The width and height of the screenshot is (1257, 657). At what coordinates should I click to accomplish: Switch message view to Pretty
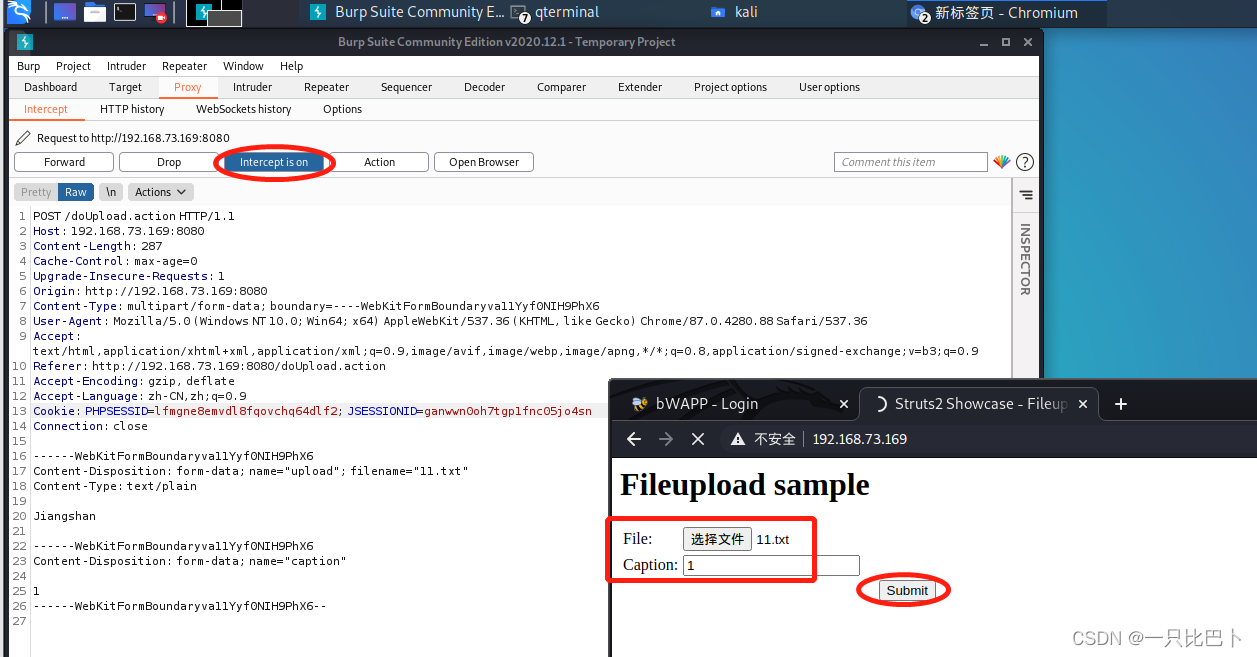point(36,192)
